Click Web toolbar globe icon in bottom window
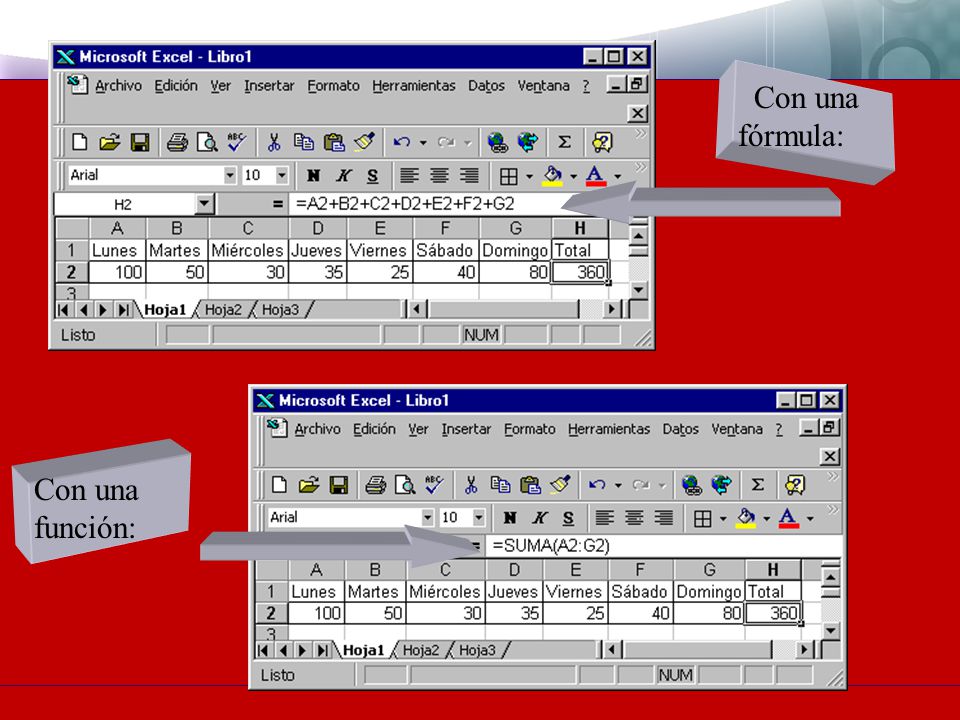 [x=721, y=485]
